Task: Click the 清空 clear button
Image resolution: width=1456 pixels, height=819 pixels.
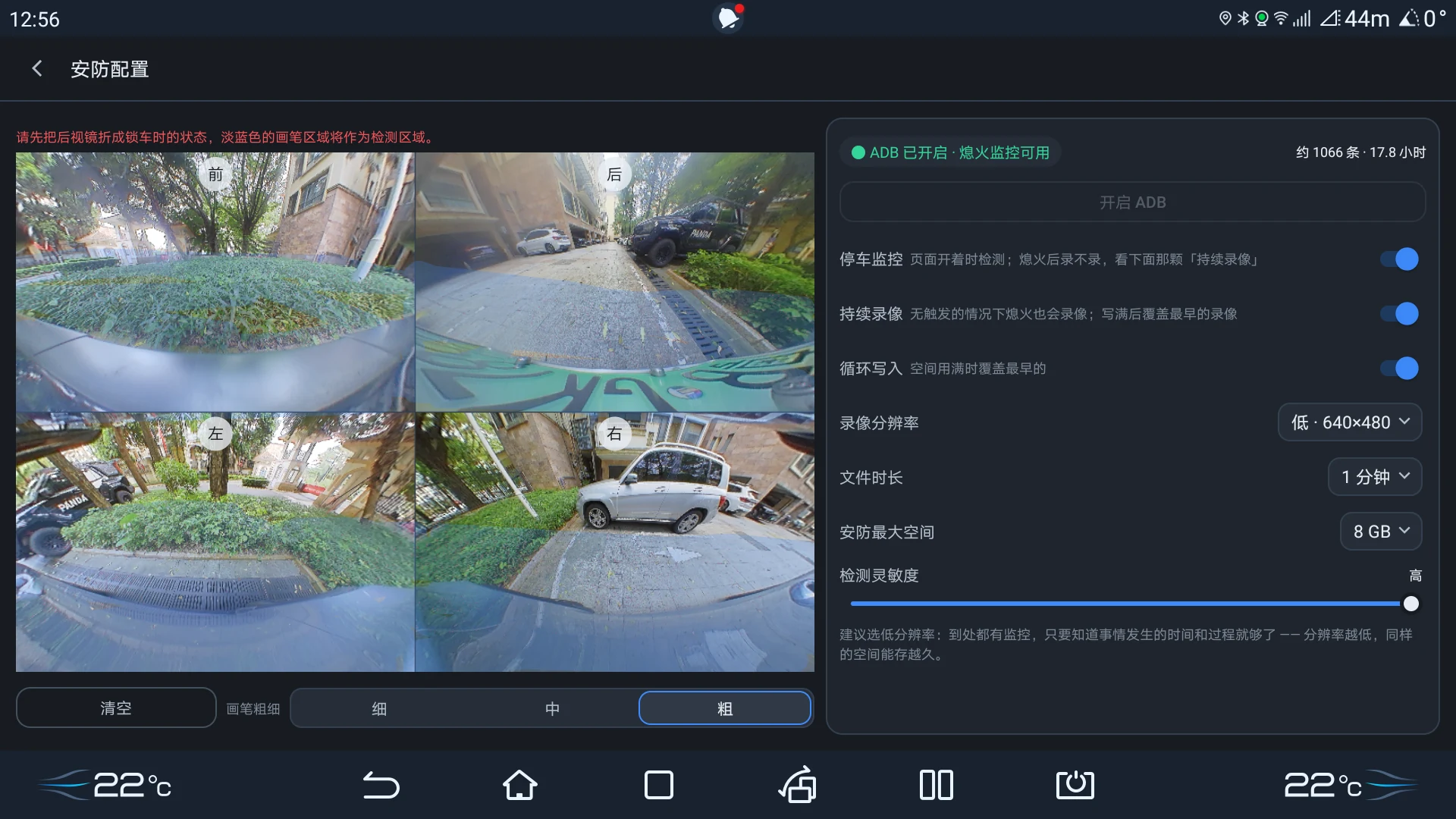Action: 116,708
